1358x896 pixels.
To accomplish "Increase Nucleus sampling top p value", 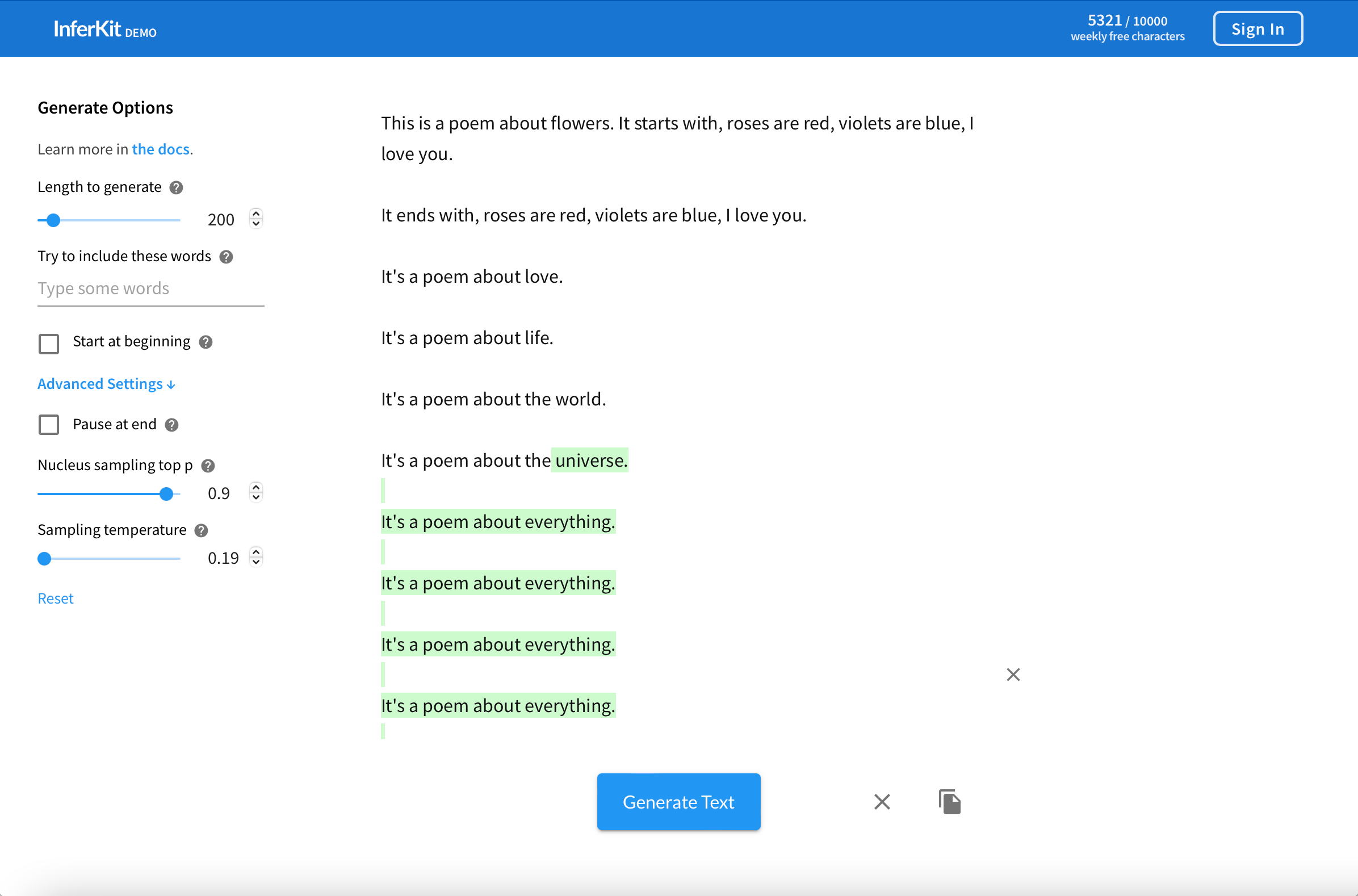I will [x=257, y=487].
